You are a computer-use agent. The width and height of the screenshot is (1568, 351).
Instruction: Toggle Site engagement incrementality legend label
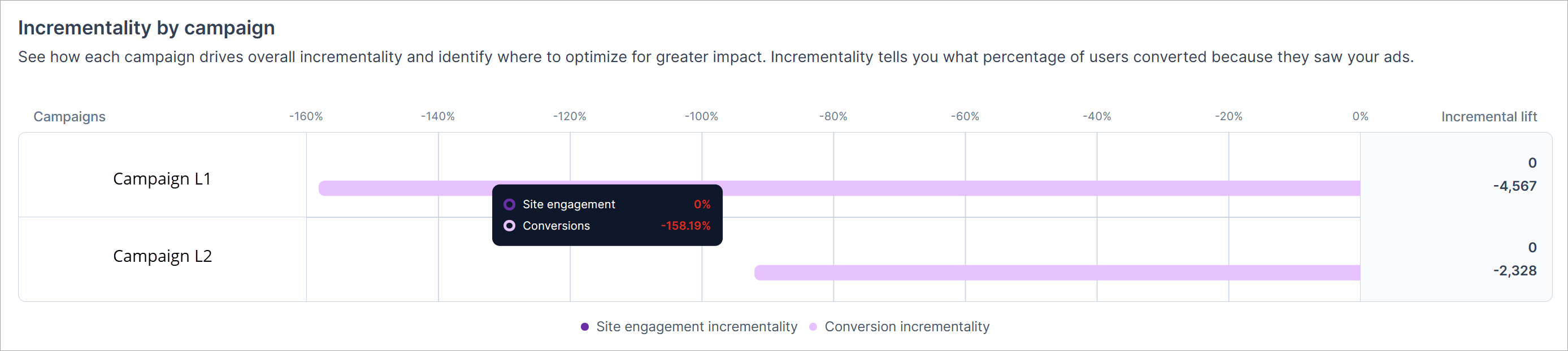(x=696, y=327)
